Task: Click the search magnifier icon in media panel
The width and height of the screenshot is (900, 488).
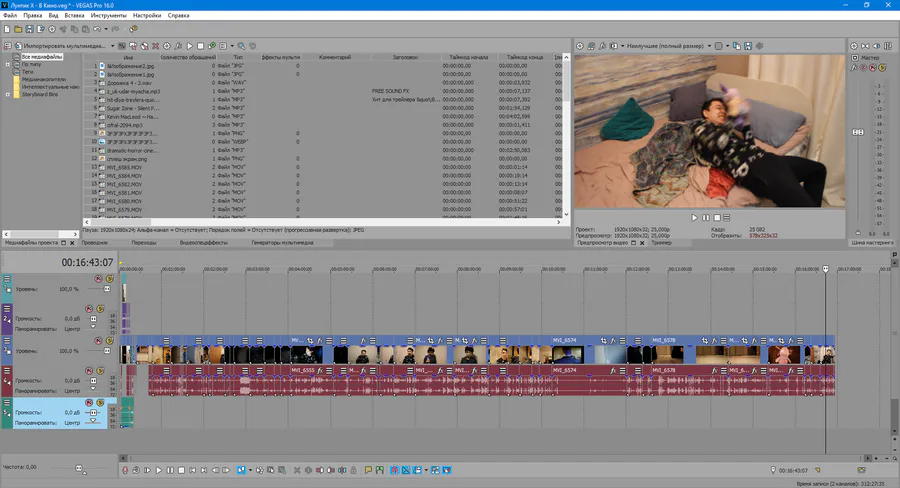Action: (241, 46)
